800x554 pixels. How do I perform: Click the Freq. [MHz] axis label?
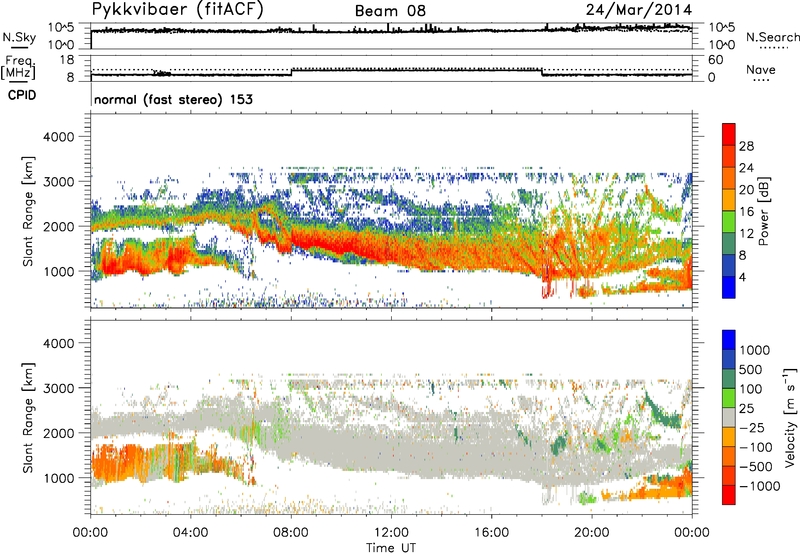(18, 68)
